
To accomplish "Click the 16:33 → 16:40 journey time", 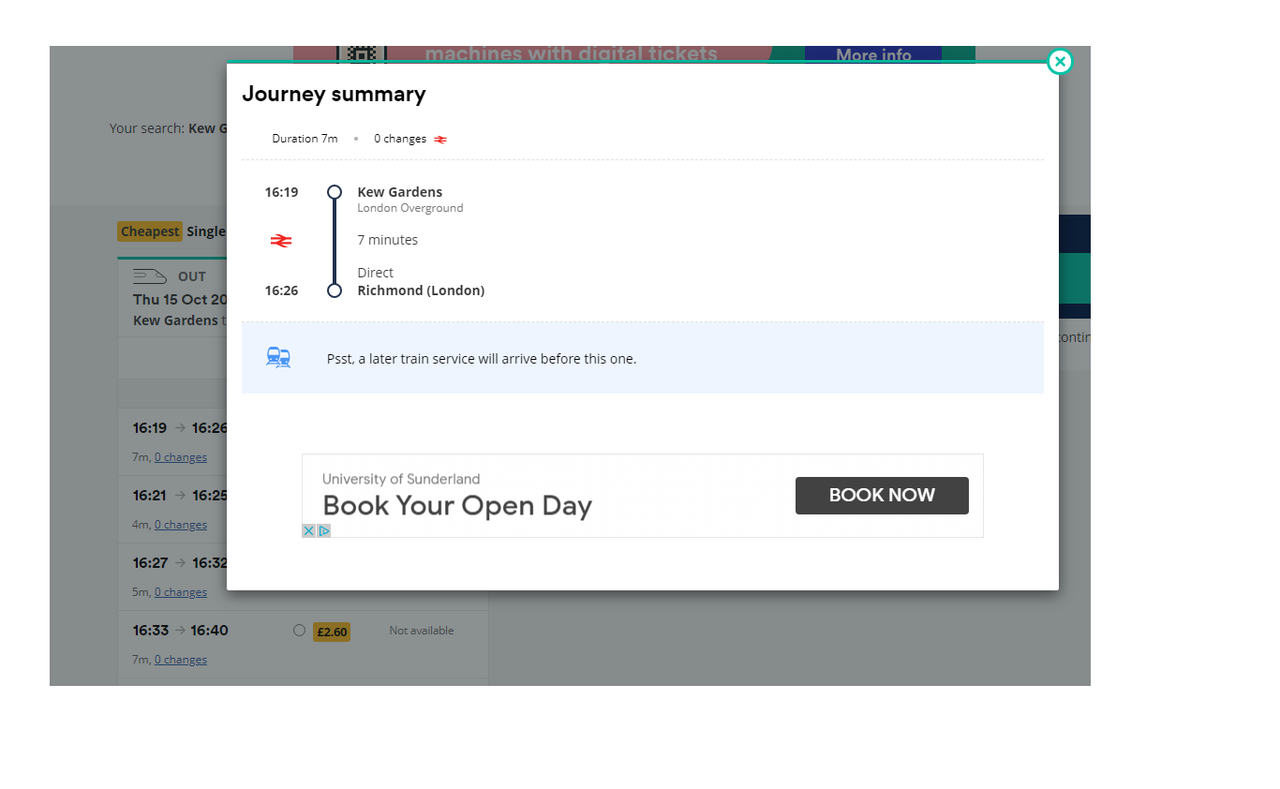I will (x=180, y=630).
